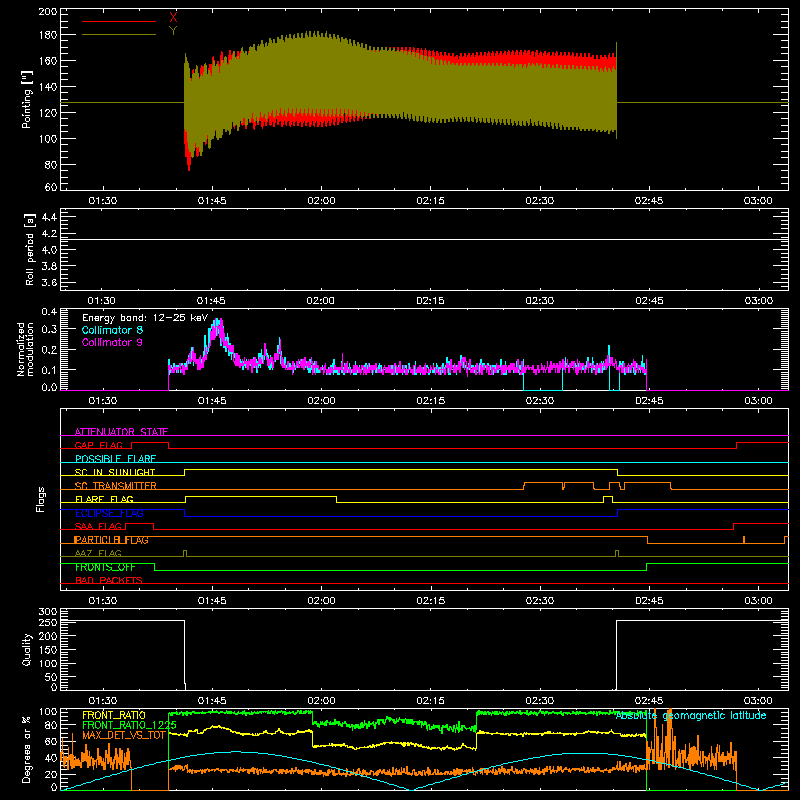Select the BAD_PACKETS flag label
The width and height of the screenshot is (800, 800).
(109, 580)
